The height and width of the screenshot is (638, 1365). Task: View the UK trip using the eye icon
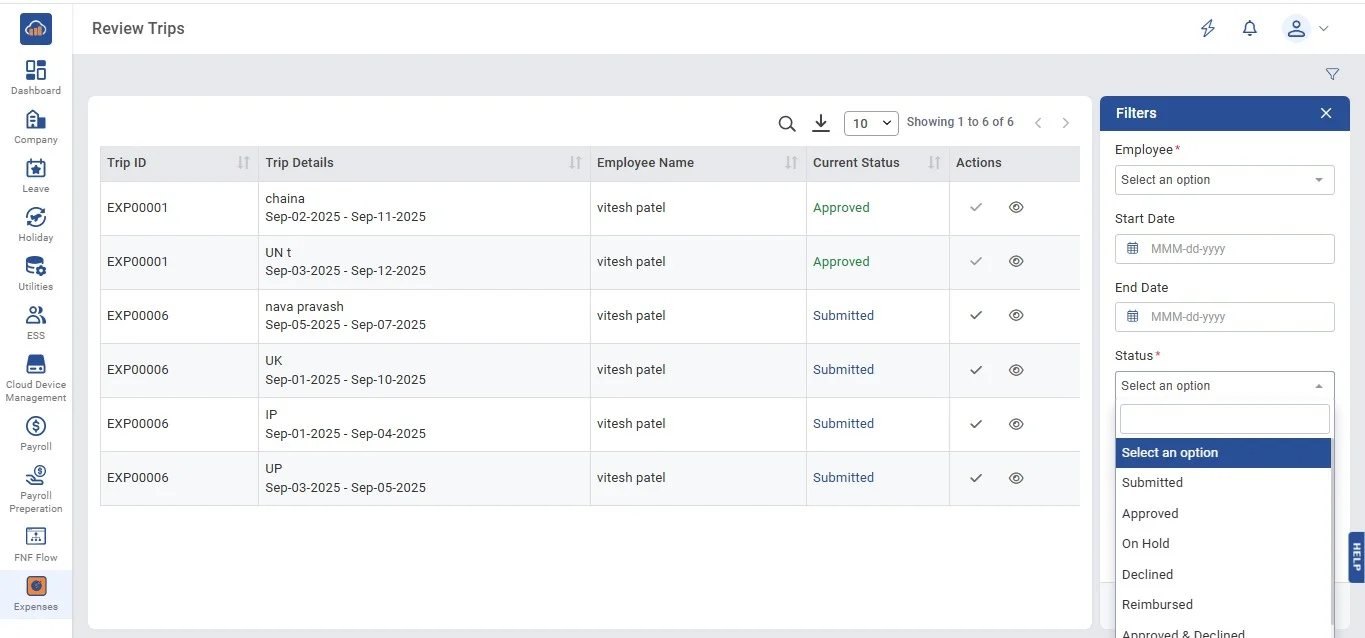(1016, 369)
